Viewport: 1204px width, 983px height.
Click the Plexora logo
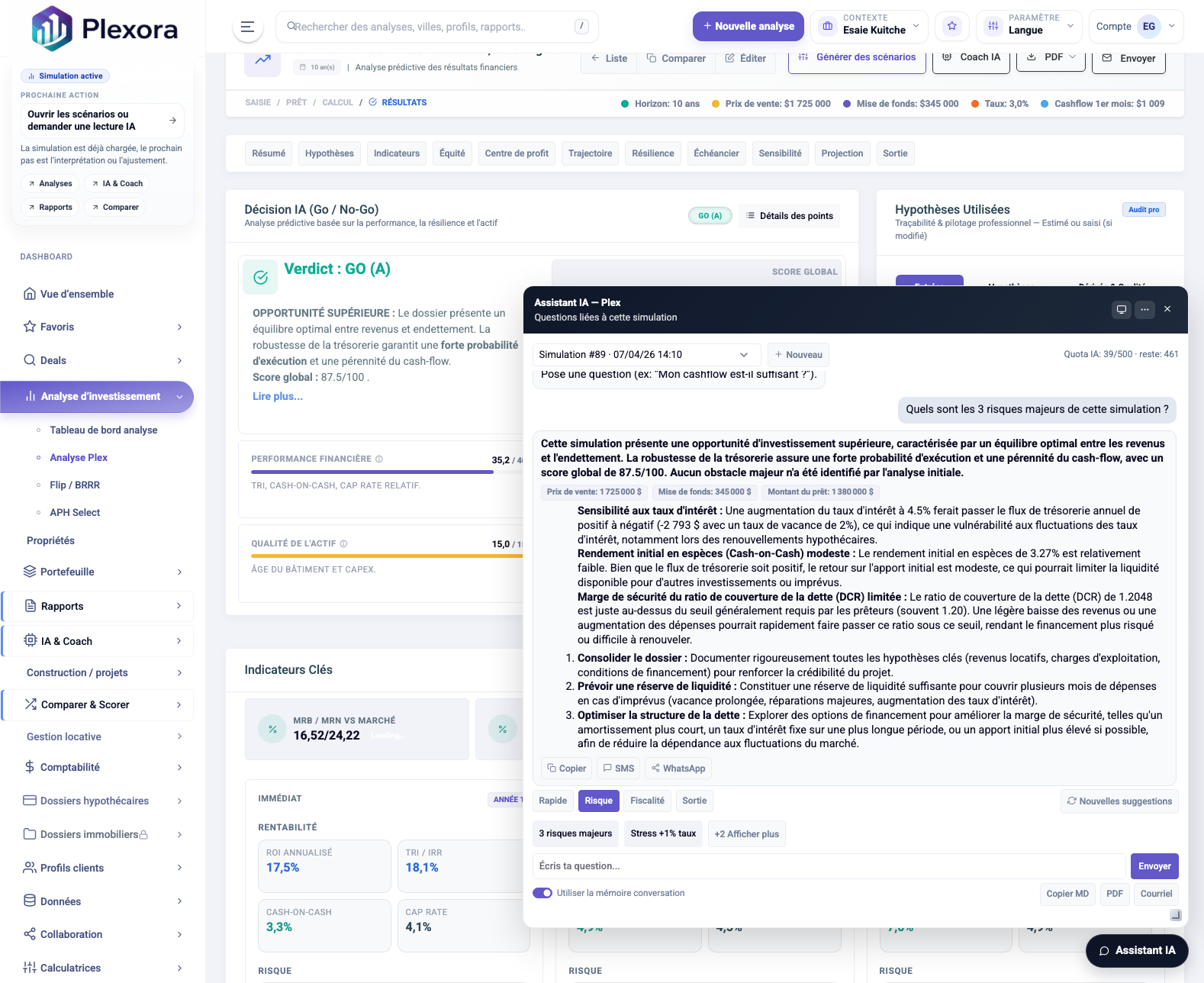click(x=105, y=29)
